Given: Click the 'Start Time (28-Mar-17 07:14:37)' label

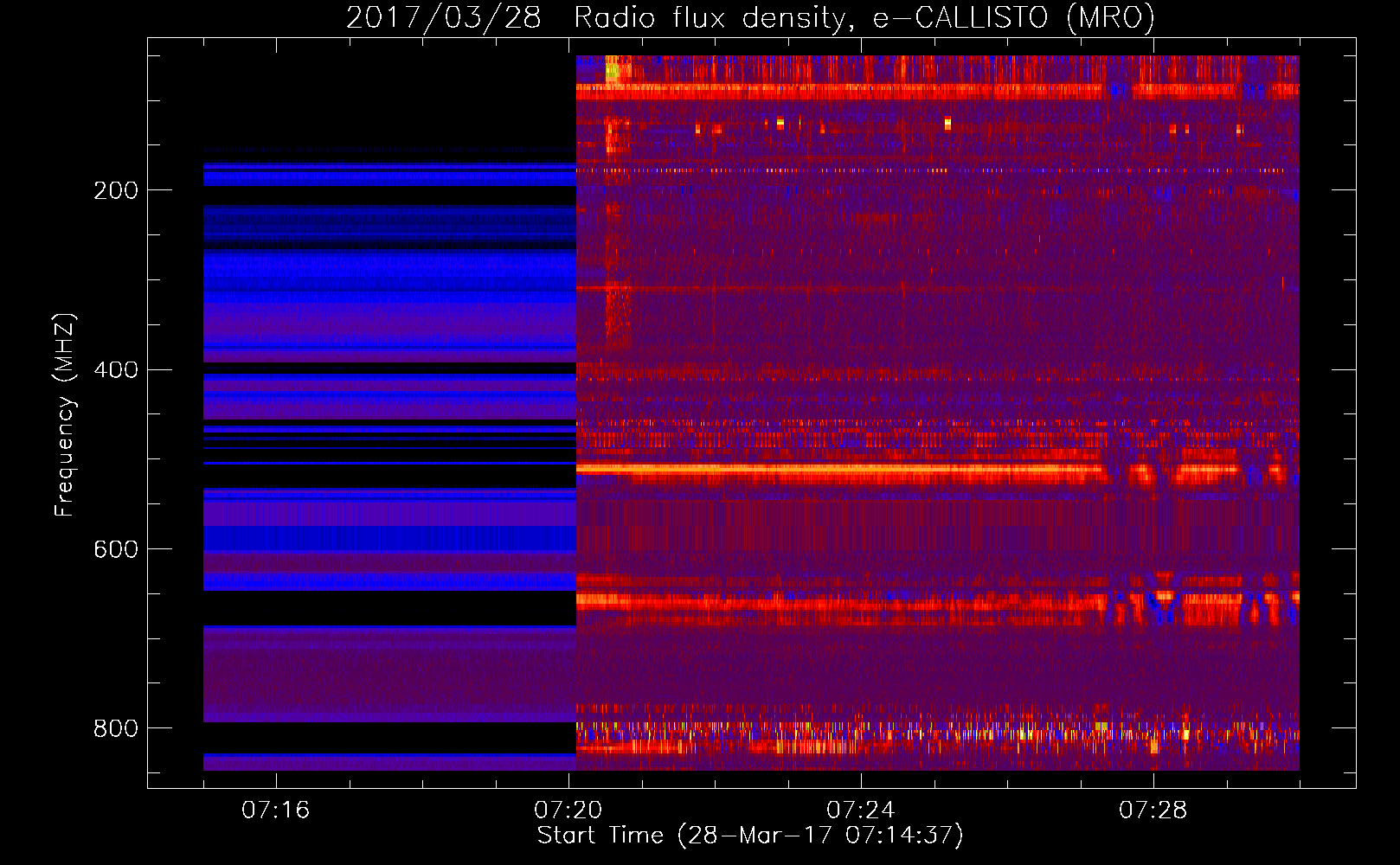Looking at the screenshot, I should click(x=750, y=836).
